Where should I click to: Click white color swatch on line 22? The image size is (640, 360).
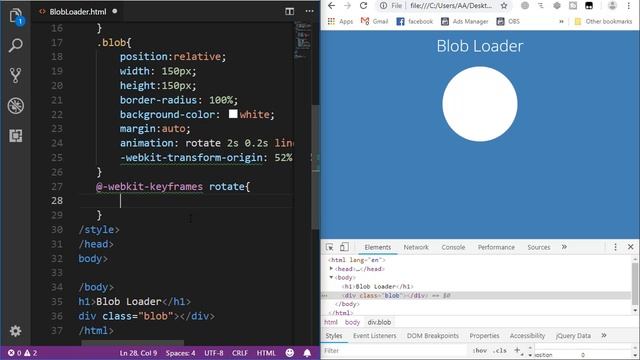point(233,114)
